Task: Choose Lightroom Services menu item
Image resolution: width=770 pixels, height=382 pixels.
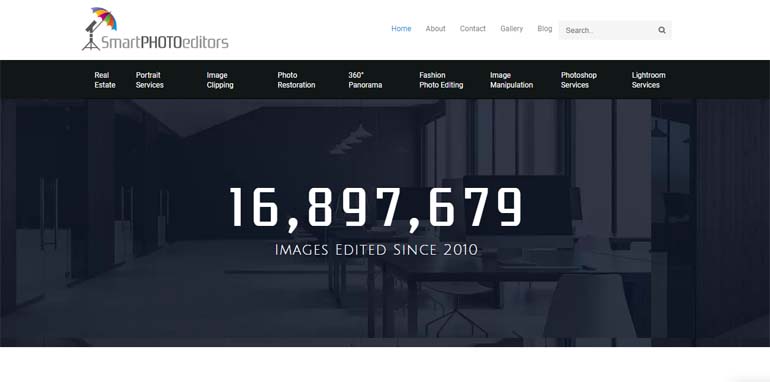Action: (x=648, y=80)
